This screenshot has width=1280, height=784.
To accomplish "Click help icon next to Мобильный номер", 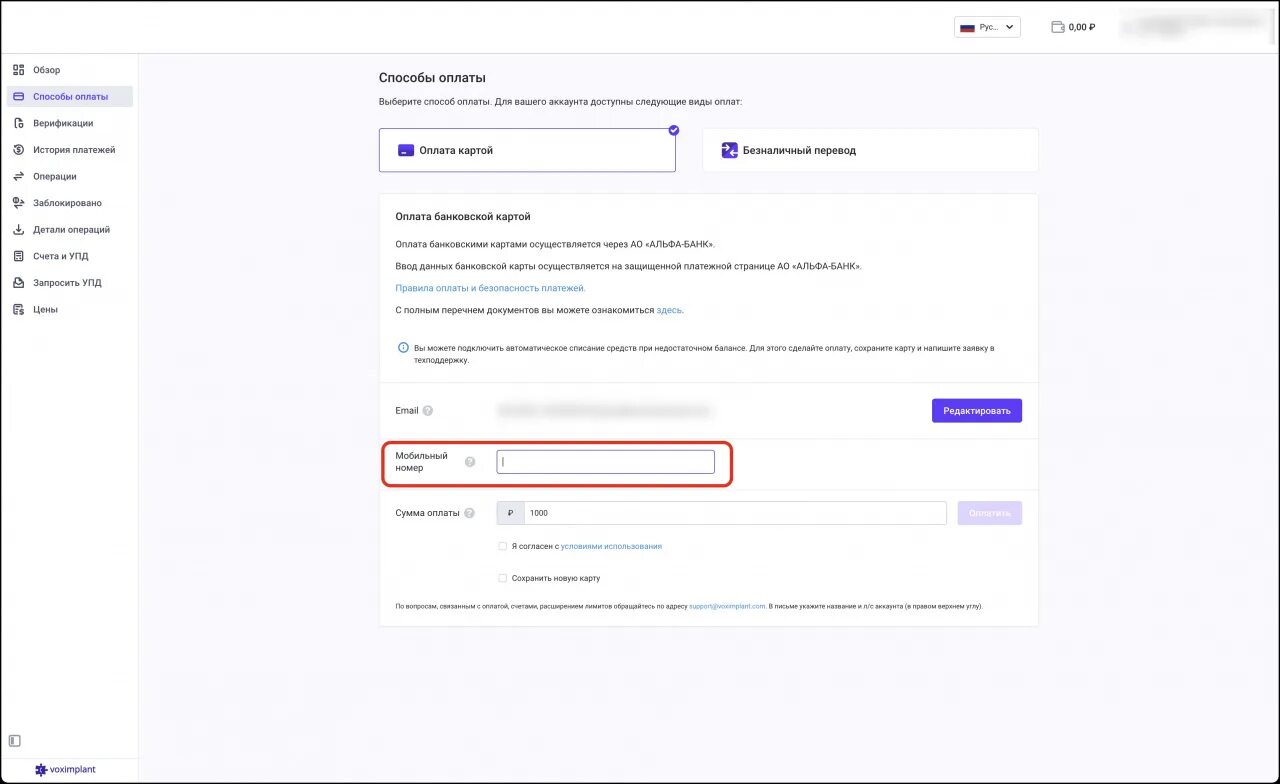I will (x=470, y=462).
